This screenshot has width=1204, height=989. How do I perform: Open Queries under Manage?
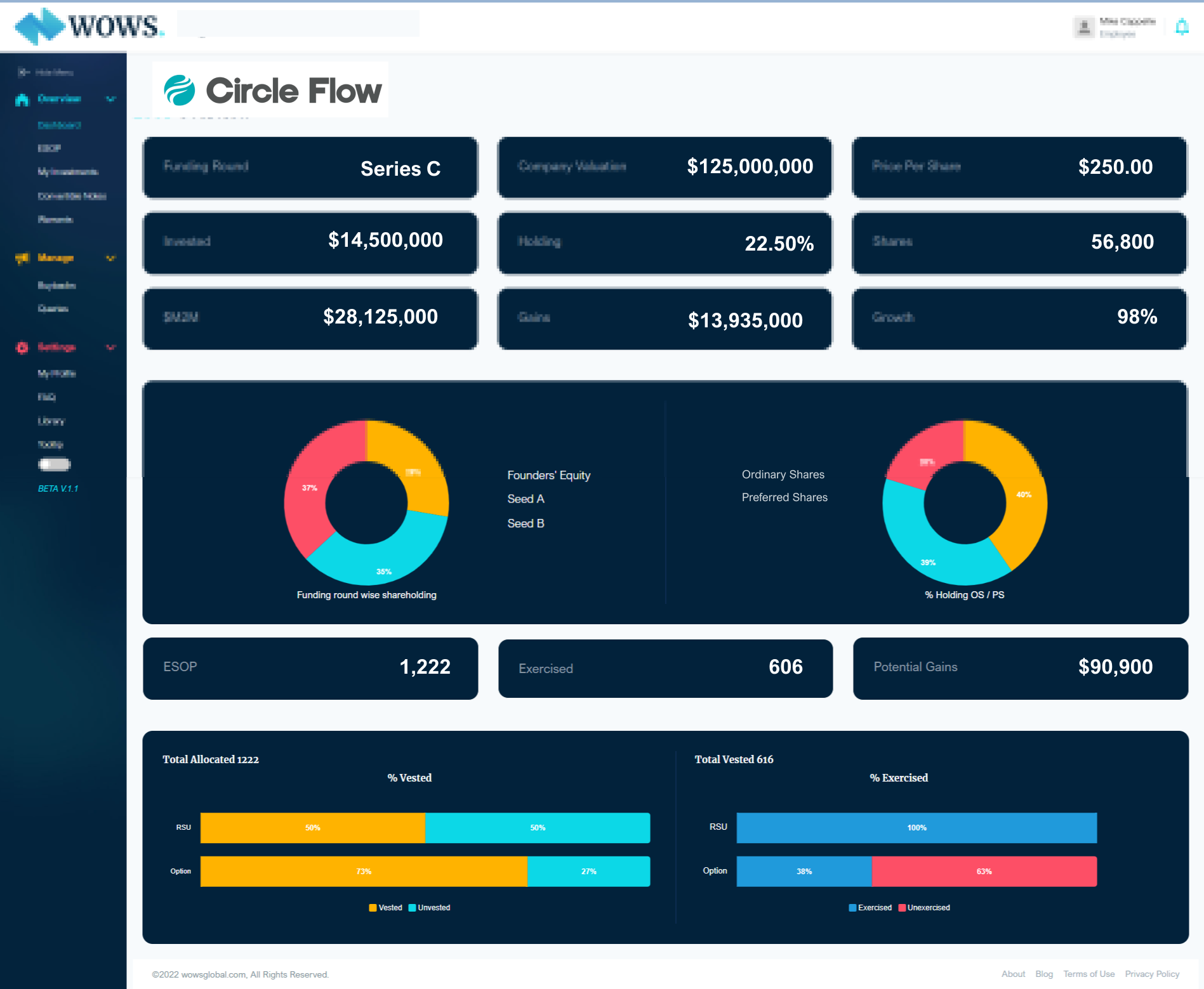(x=53, y=308)
